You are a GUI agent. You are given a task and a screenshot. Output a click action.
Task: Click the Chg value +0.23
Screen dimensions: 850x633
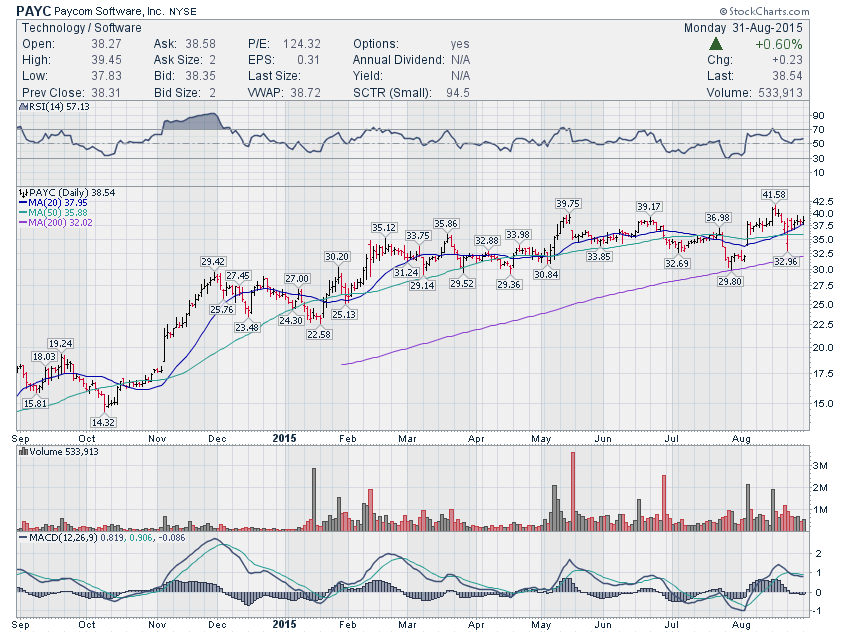pyautogui.click(x=787, y=60)
